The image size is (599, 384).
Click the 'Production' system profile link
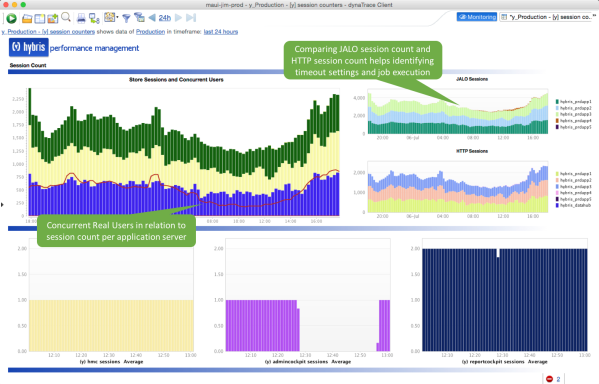(x=151, y=32)
